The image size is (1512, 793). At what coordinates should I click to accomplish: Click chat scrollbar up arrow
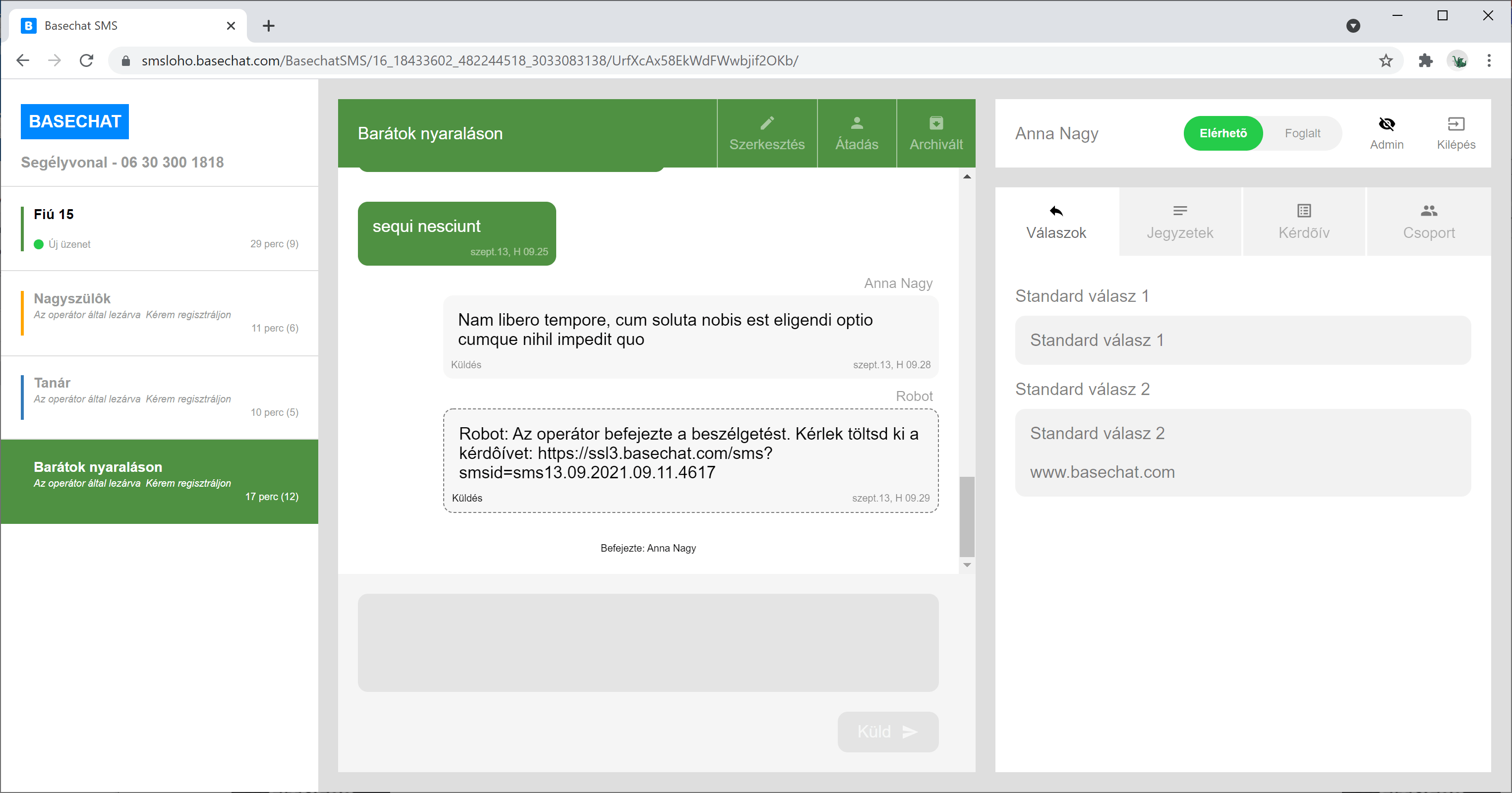[x=967, y=176]
